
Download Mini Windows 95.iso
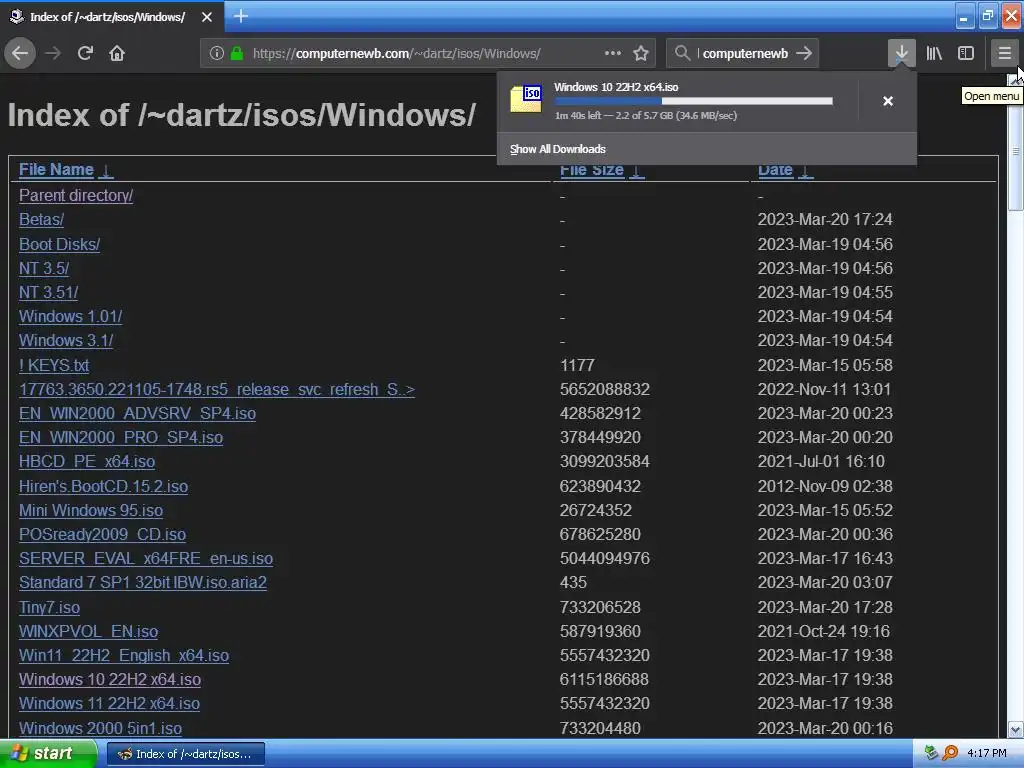click(91, 511)
